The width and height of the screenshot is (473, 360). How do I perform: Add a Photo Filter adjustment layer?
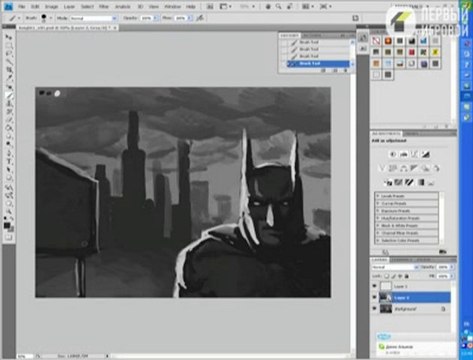(x=425, y=168)
